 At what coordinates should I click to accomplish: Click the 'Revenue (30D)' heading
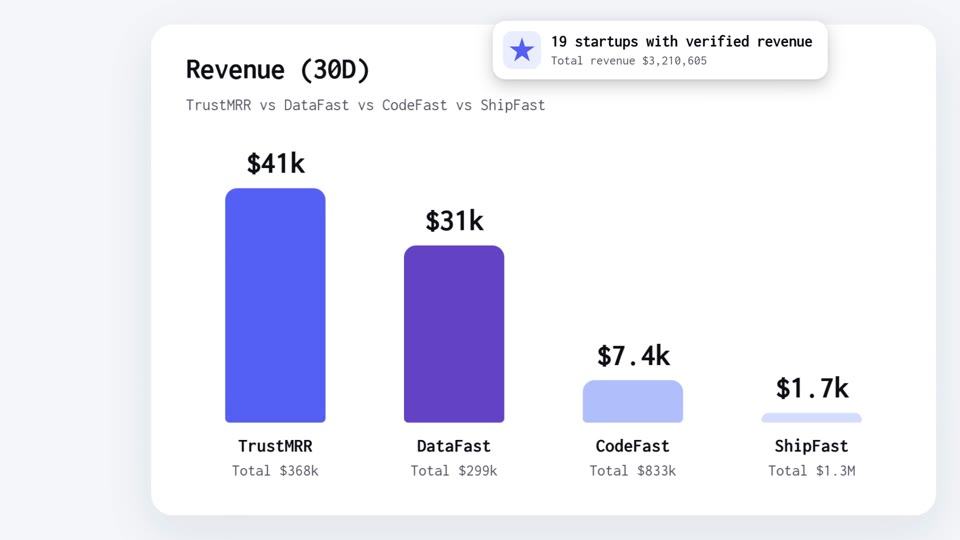point(278,70)
